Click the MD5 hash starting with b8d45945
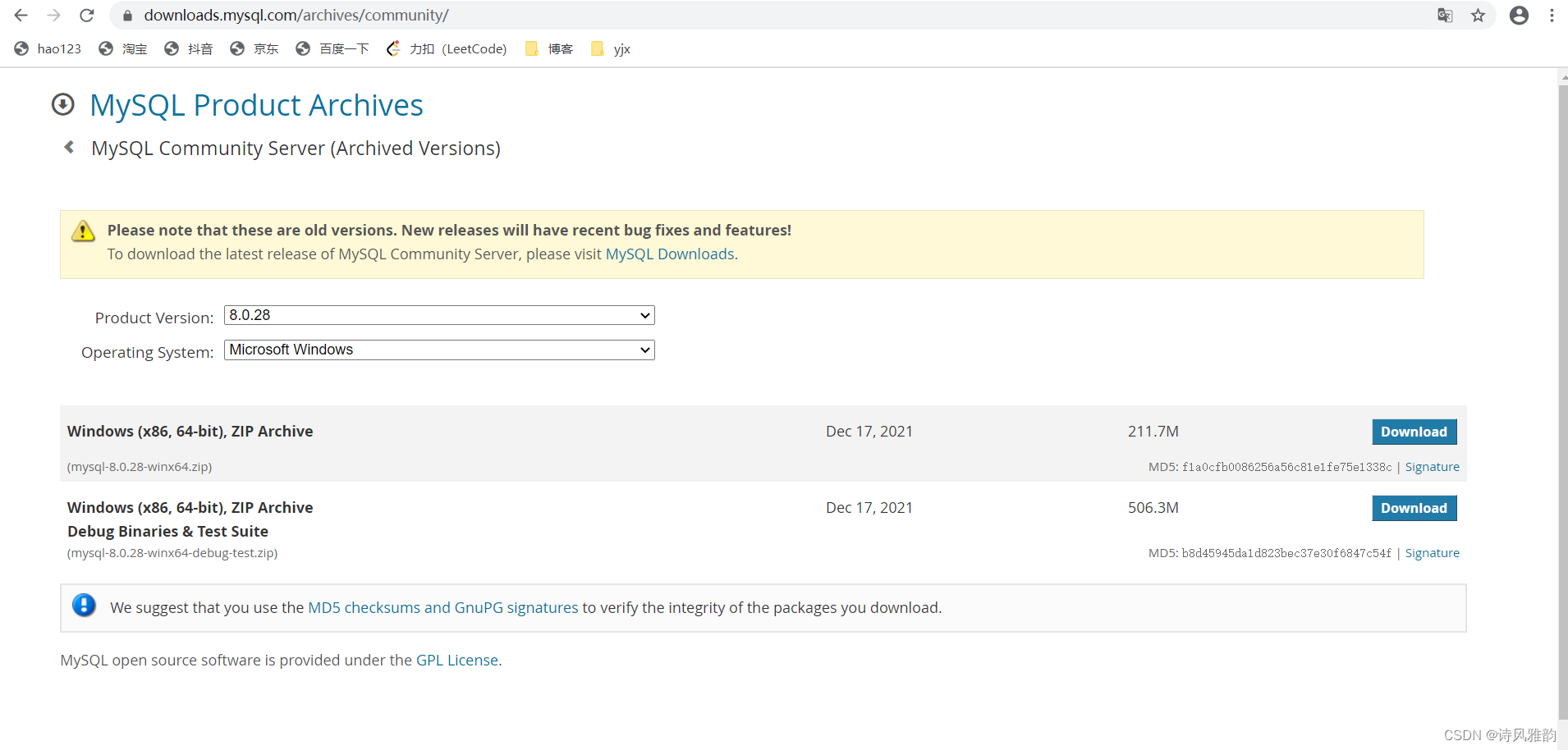This screenshot has height=750, width=1568. (x=1287, y=553)
